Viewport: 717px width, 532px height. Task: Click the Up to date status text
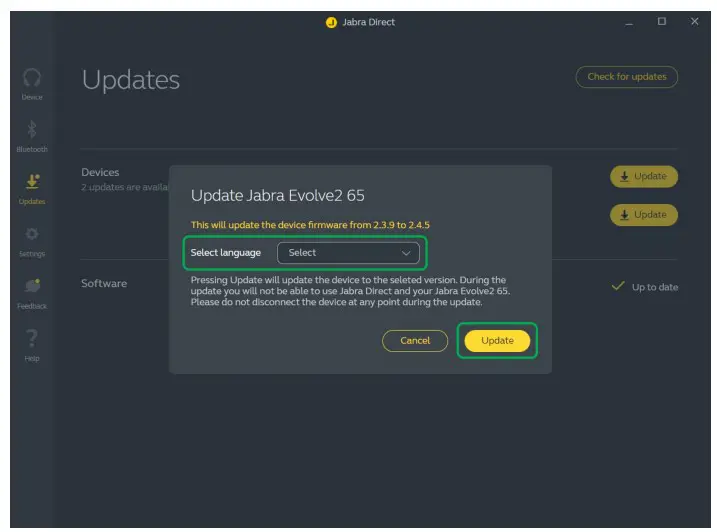655,287
